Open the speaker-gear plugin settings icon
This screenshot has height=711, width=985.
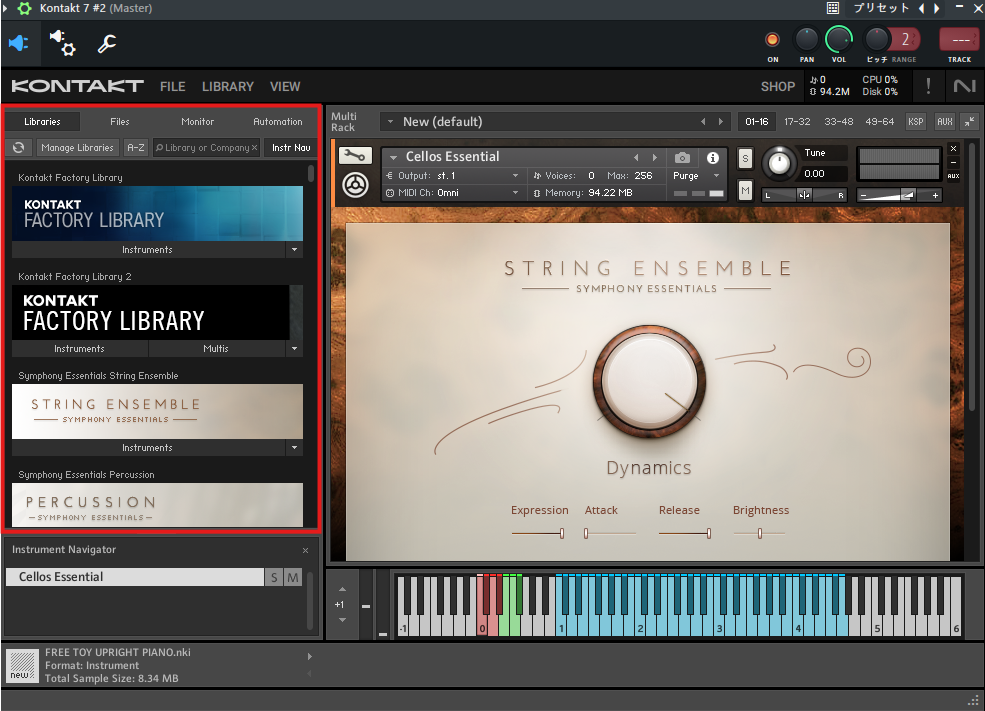[x=63, y=43]
